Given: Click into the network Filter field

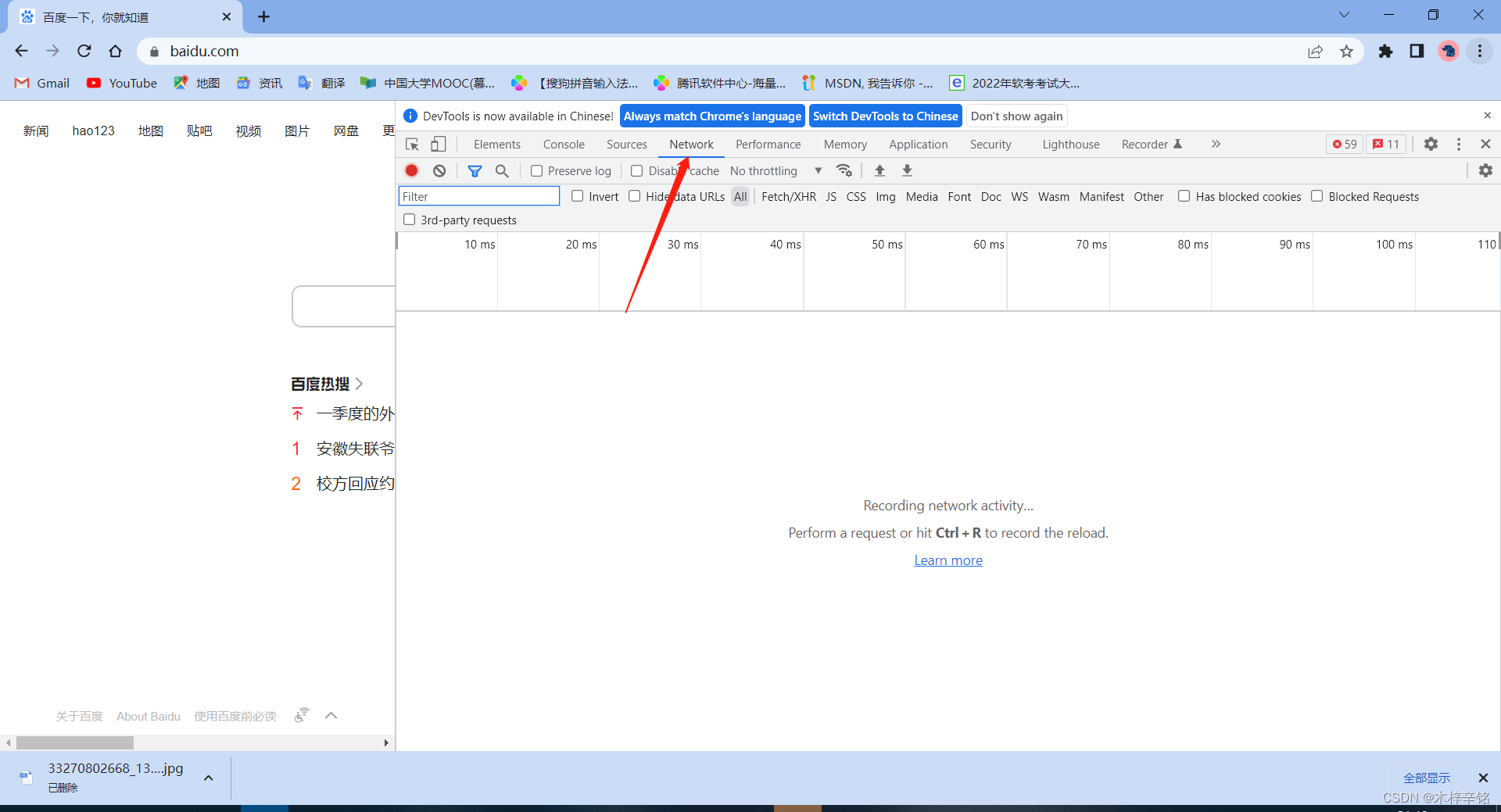Looking at the screenshot, I should click(x=479, y=196).
